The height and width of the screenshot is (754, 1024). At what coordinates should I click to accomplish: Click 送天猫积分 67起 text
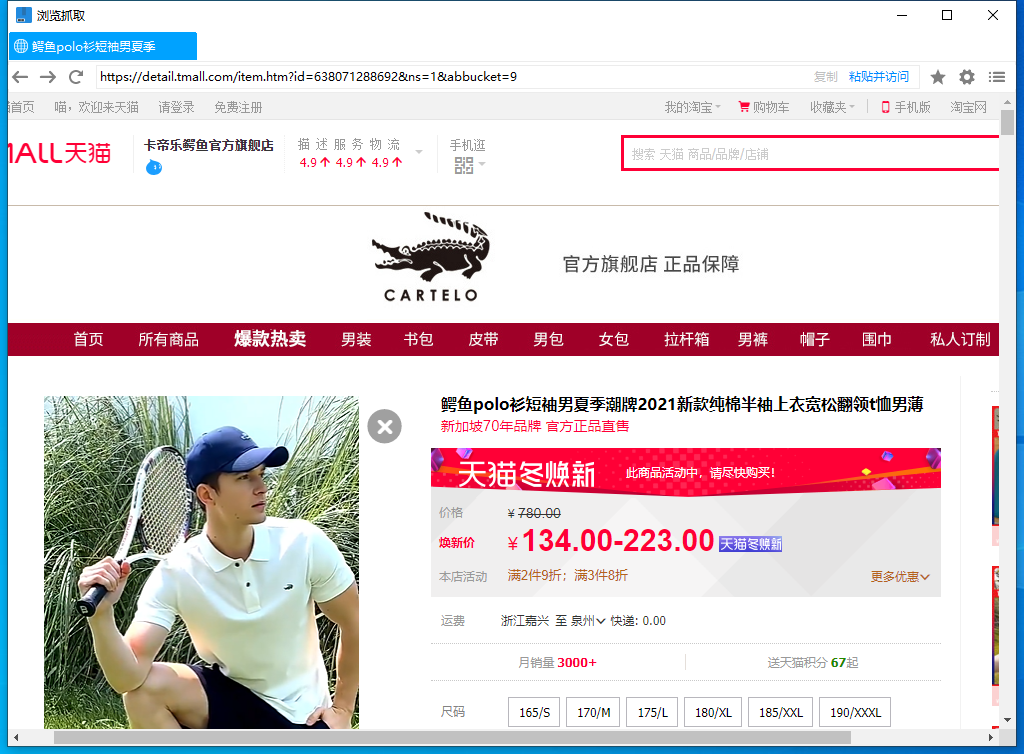(x=812, y=663)
